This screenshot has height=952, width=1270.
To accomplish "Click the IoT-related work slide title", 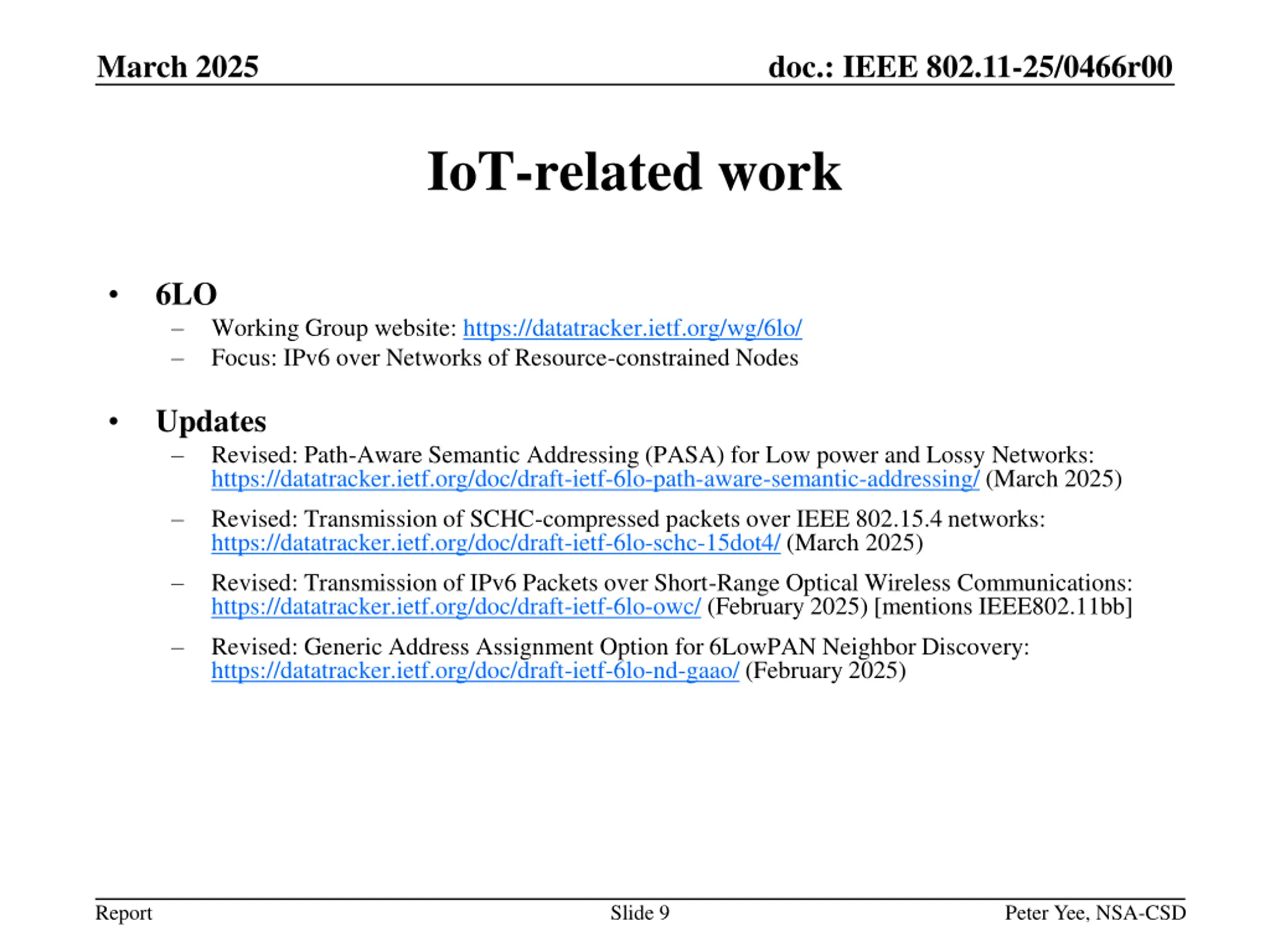I will (634, 171).
